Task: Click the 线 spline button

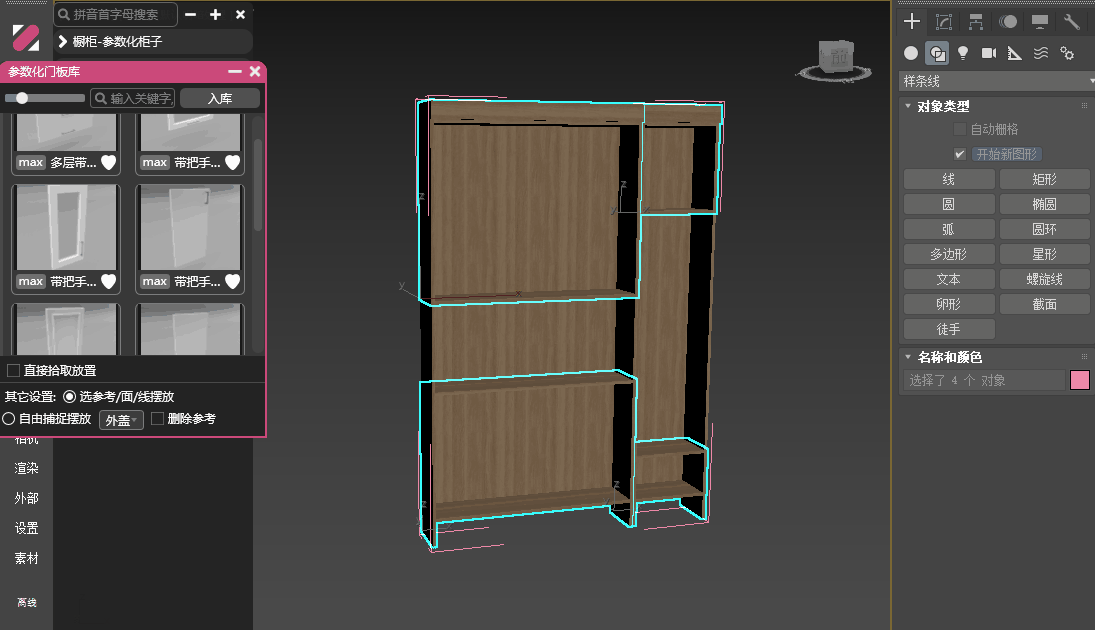Action: [x=948, y=180]
